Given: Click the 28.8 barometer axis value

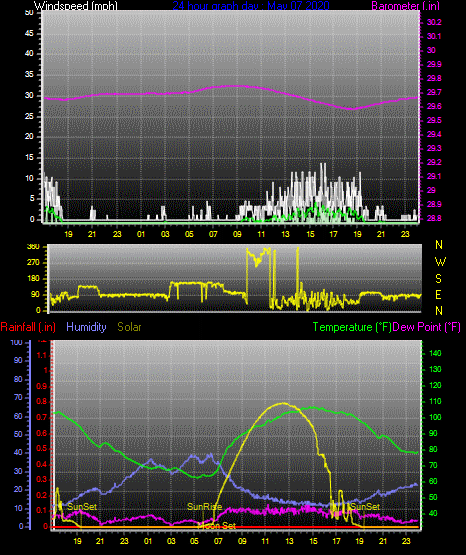Looking at the screenshot, I should (x=434, y=218).
